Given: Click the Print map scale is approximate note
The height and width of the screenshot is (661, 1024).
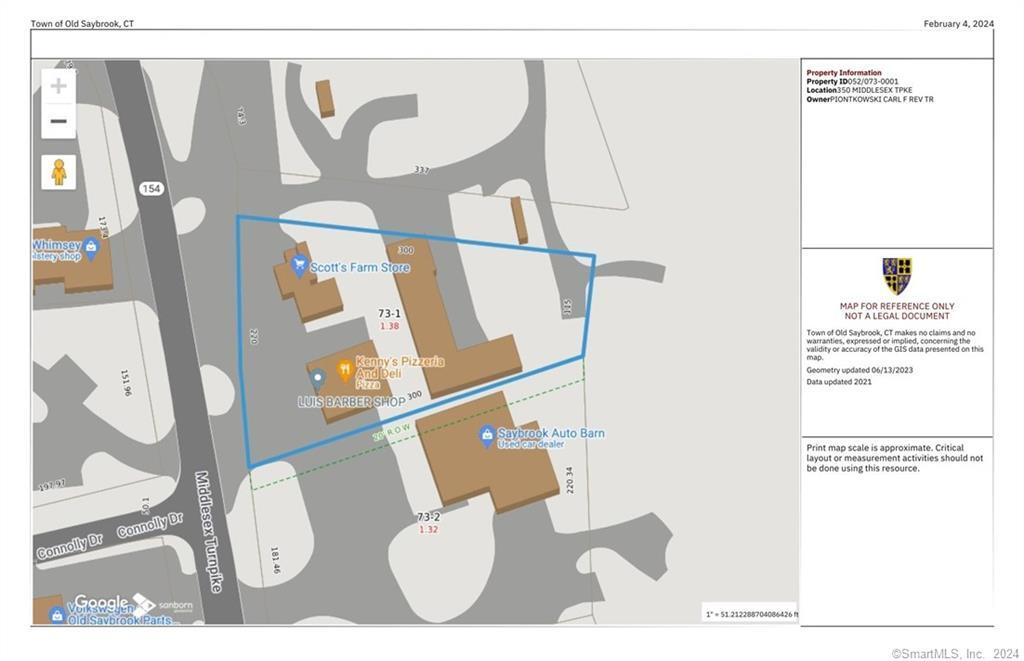Looking at the screenshot, I should point(895,458).
